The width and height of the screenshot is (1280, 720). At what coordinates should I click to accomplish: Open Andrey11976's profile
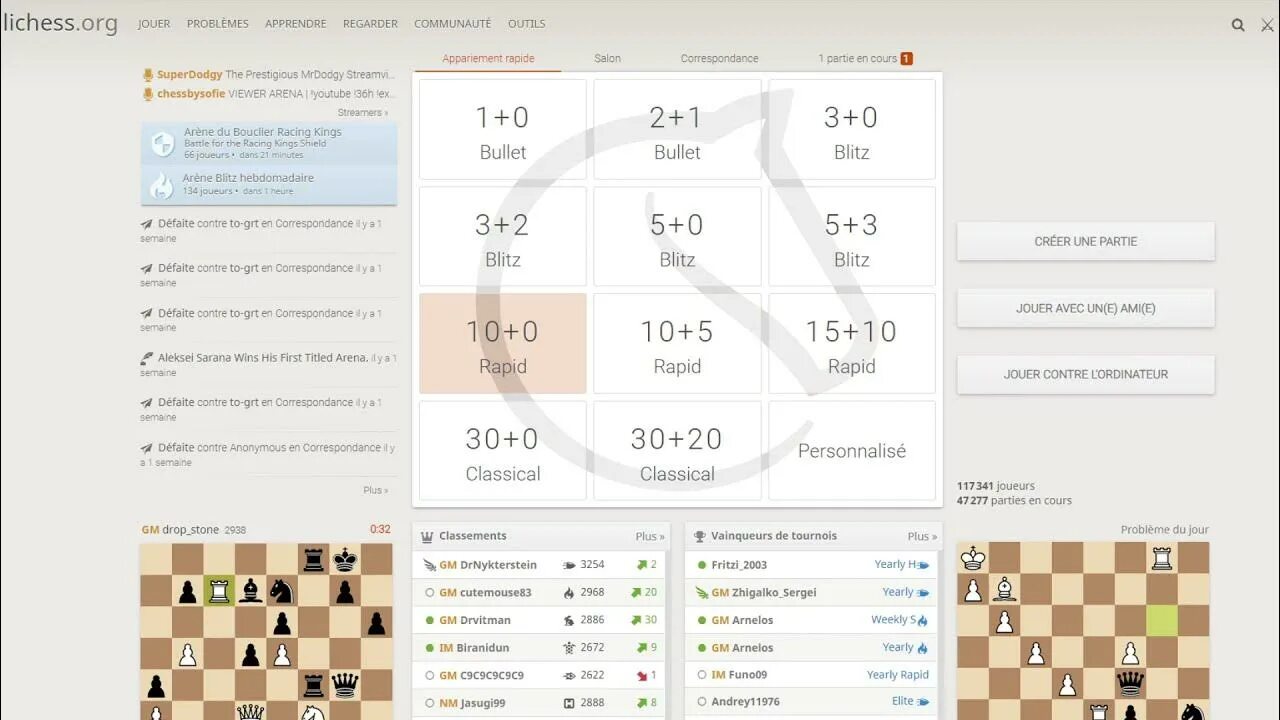(x=745, y=702)
